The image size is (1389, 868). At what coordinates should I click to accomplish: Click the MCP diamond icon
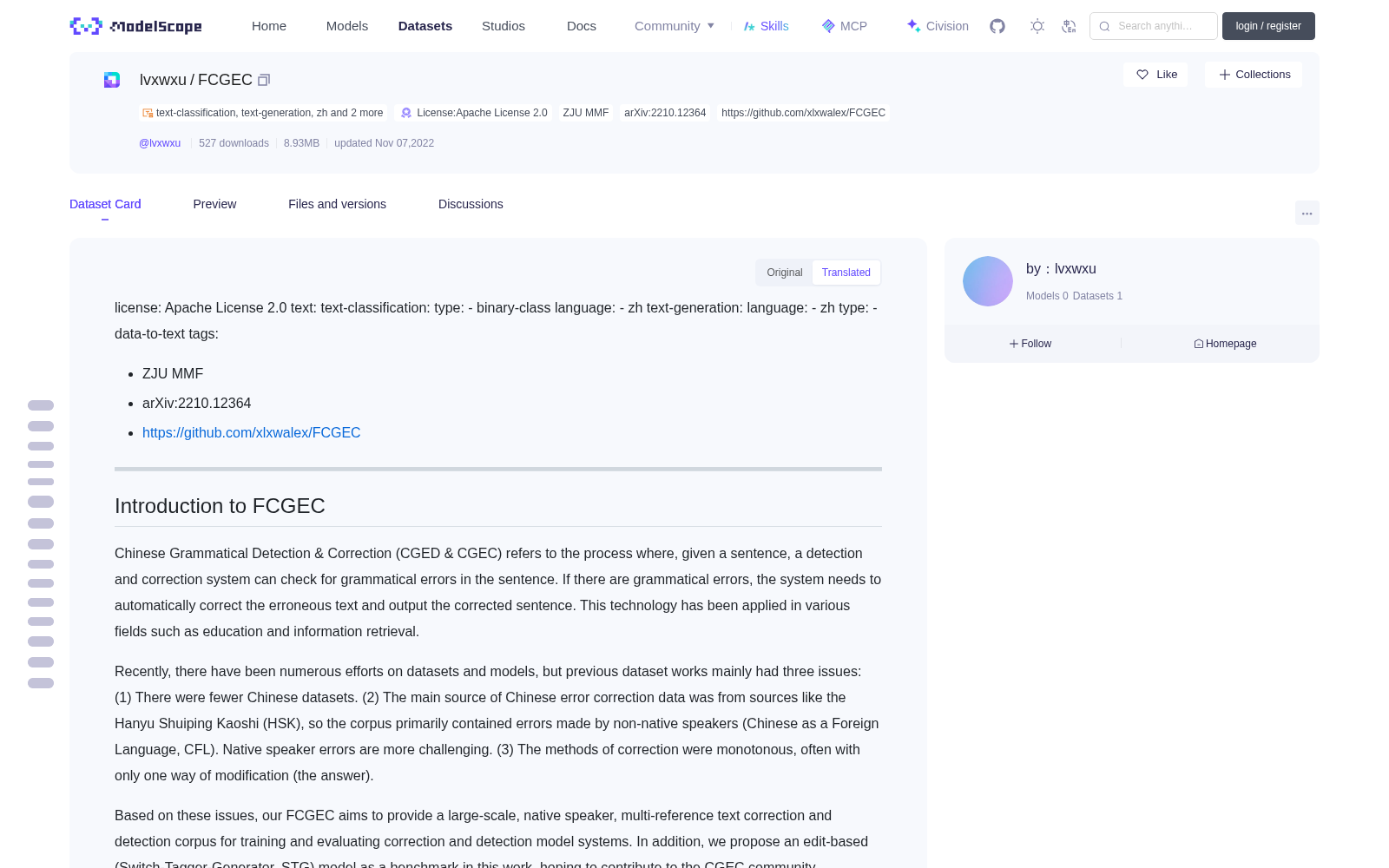click(828, 26)
